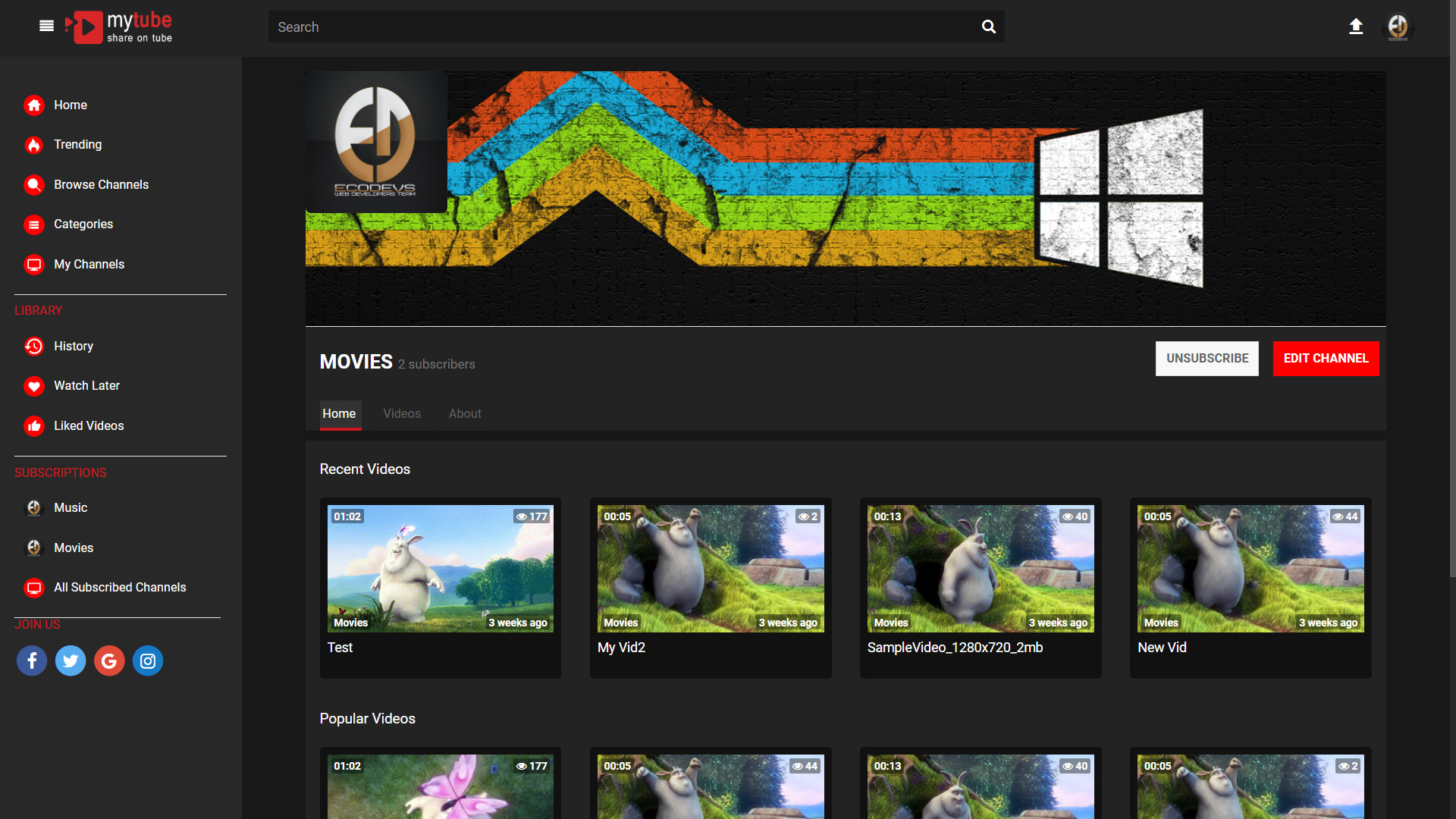Open My Channels in sidebar
The width and height of the screenshot is (1456, 819).
click(x=89, y=265)
